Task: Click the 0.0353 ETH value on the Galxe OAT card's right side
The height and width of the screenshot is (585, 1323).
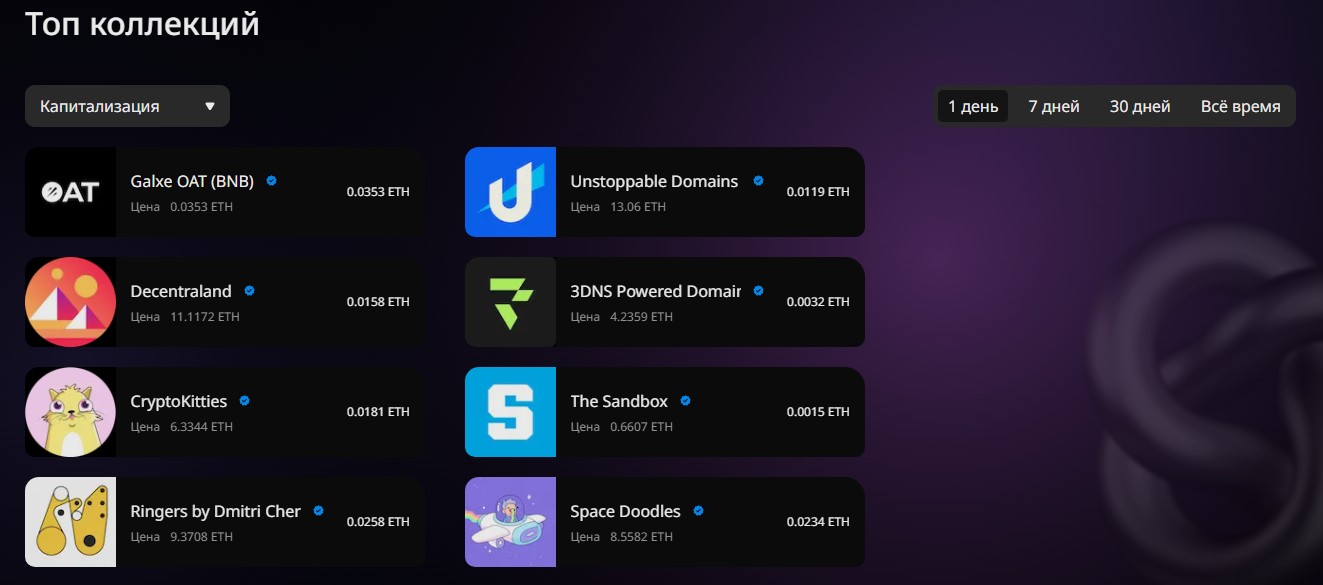Action: pos(378,192)
